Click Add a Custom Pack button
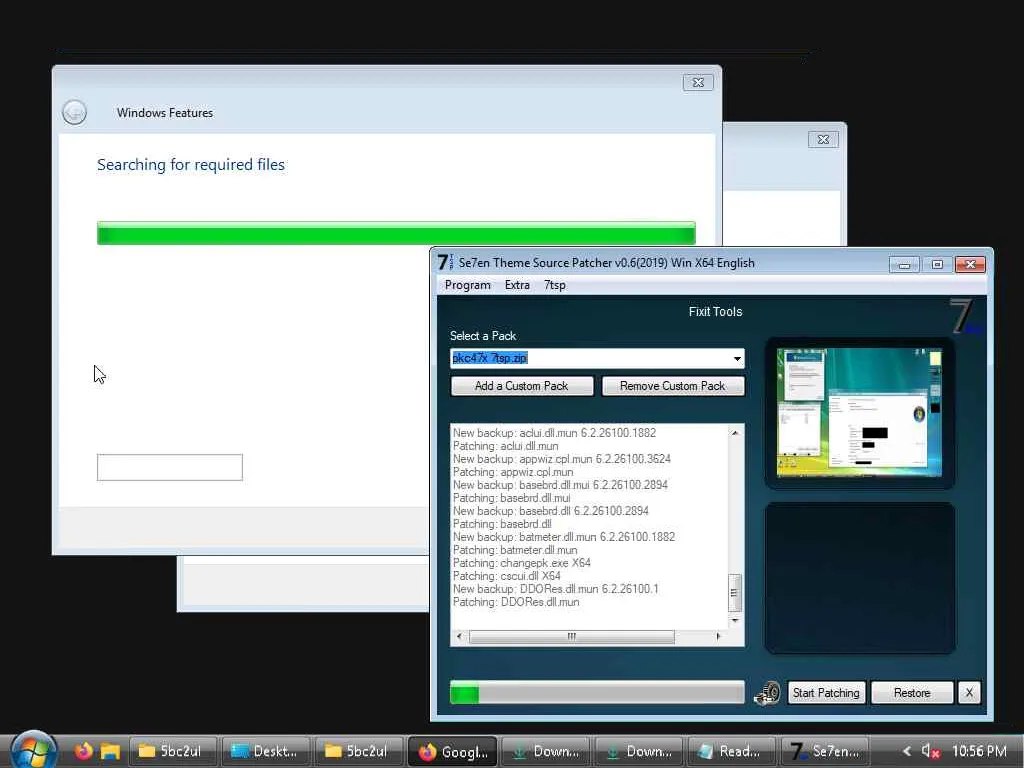This screenshot has height=768, width=1024. click(x=522, y=386)
